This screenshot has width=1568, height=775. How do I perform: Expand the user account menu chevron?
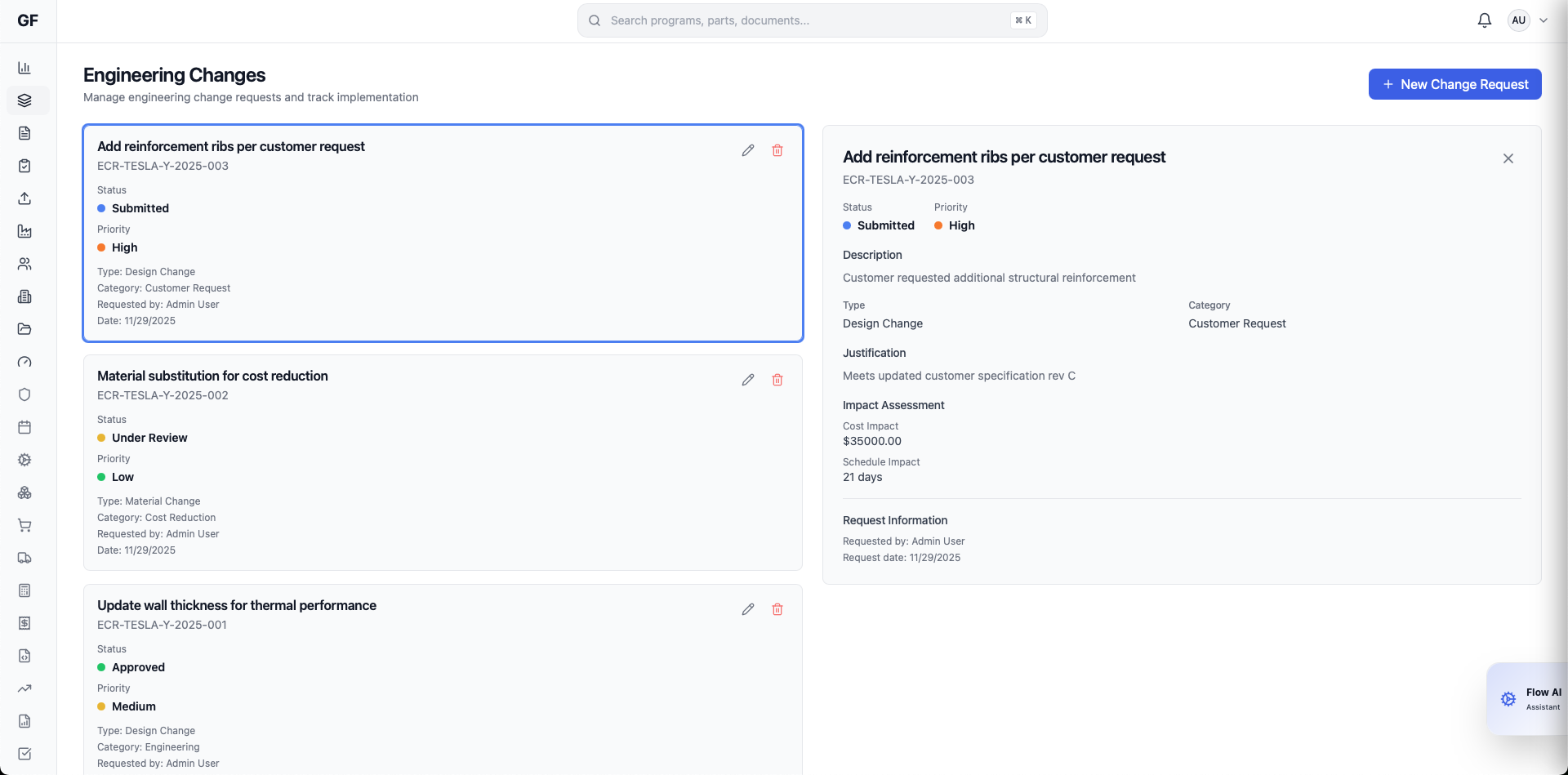tap(1543, 20)
